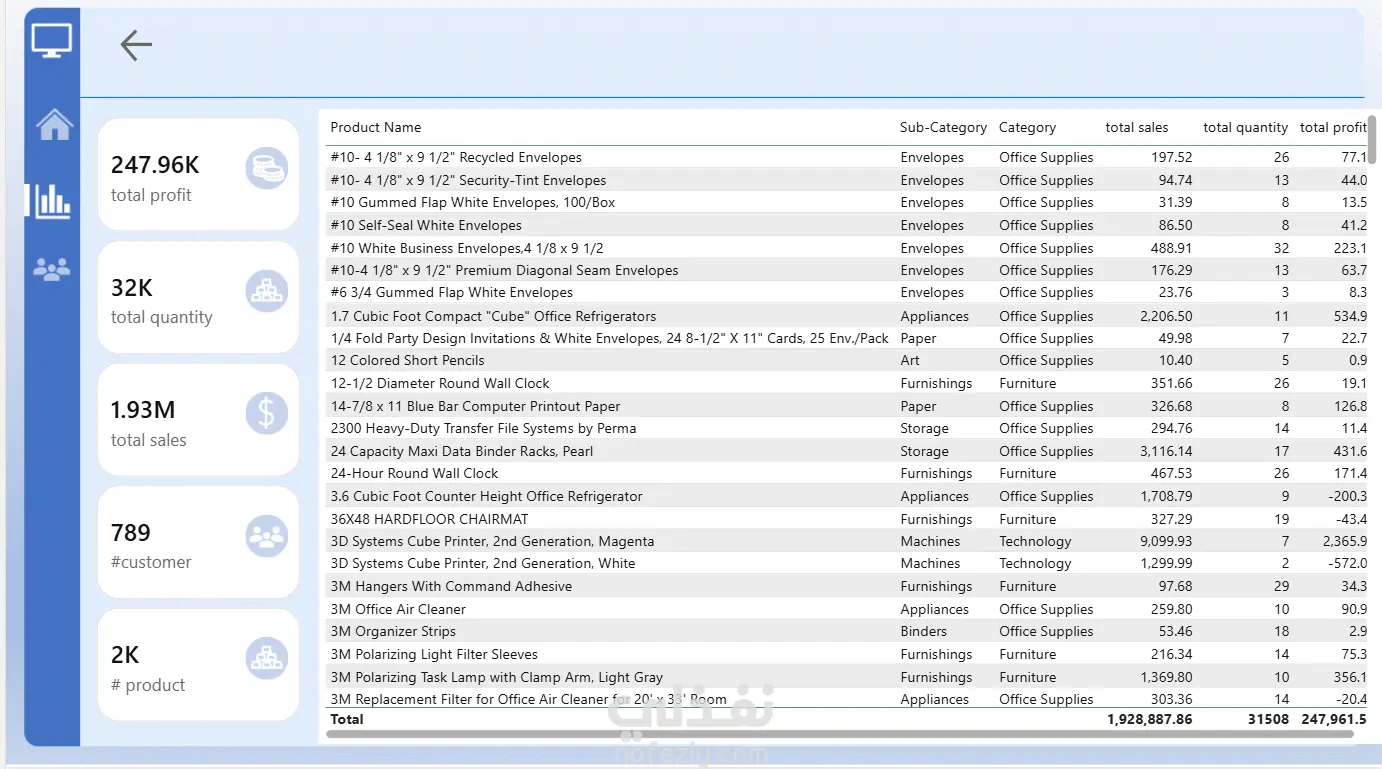Sort table by Product Name column header
The image size is (1382, 769).
[376, 127]
